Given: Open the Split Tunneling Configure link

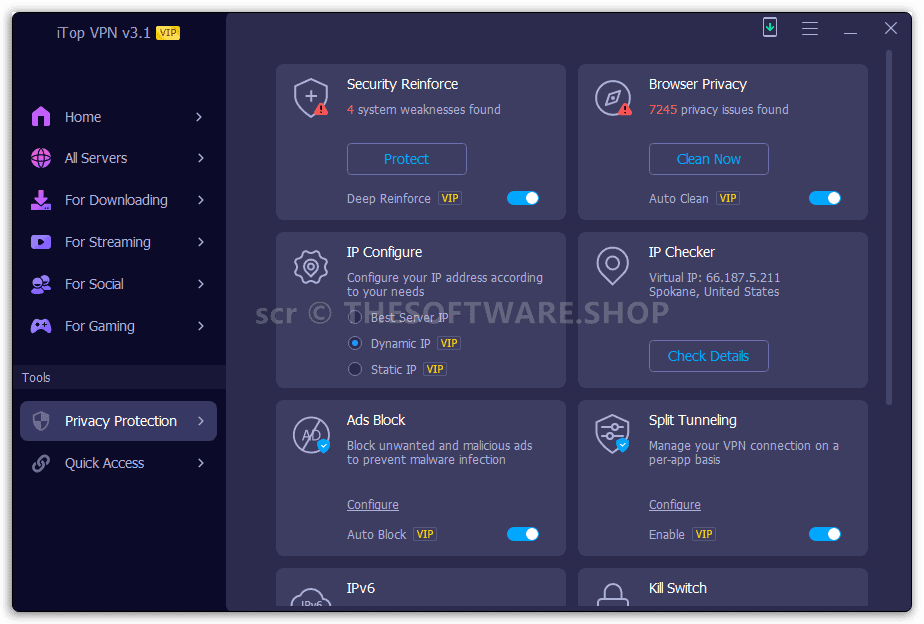Looking at the screenshot, I should pos(675,505).
